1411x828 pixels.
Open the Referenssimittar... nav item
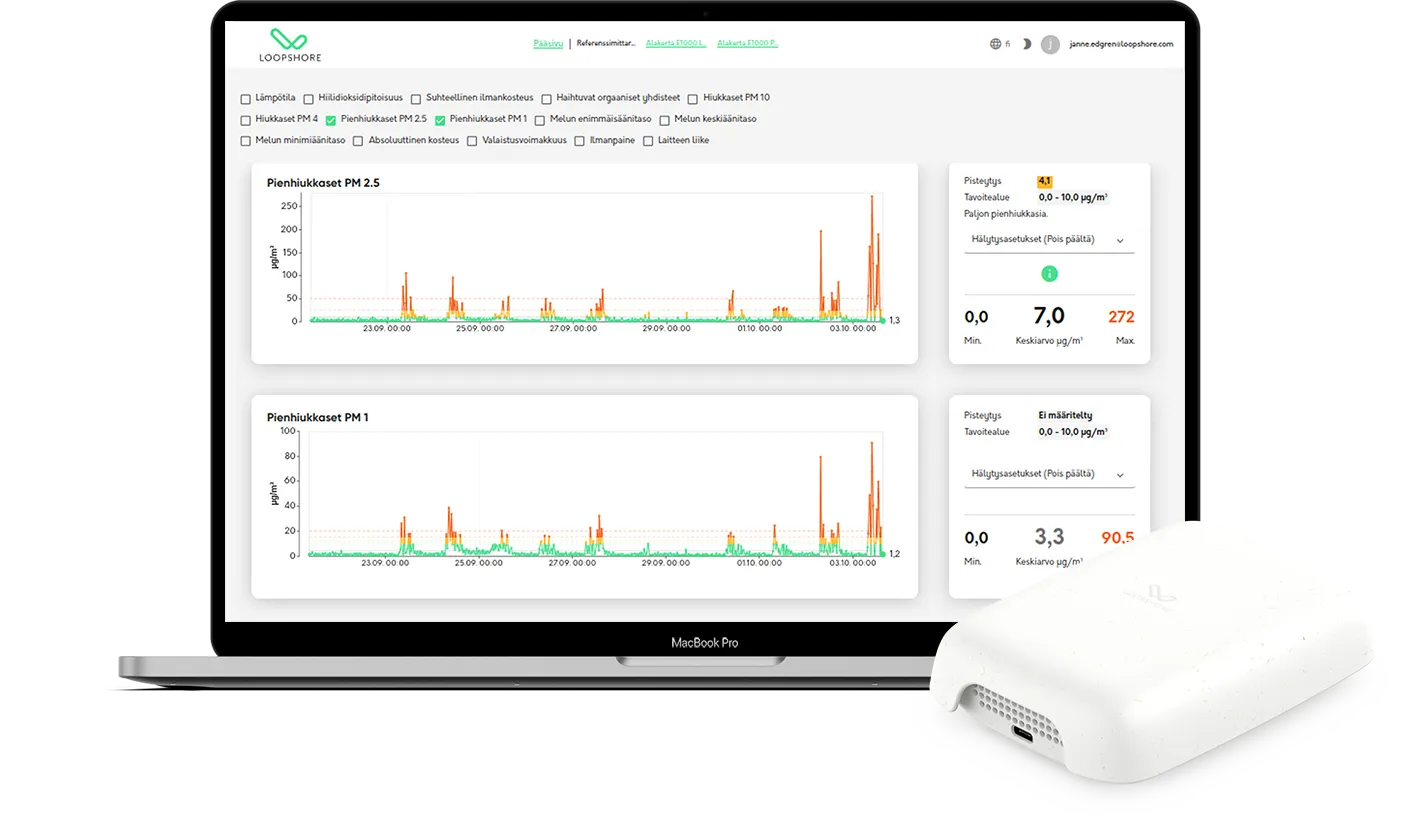[x=606, y=44]
